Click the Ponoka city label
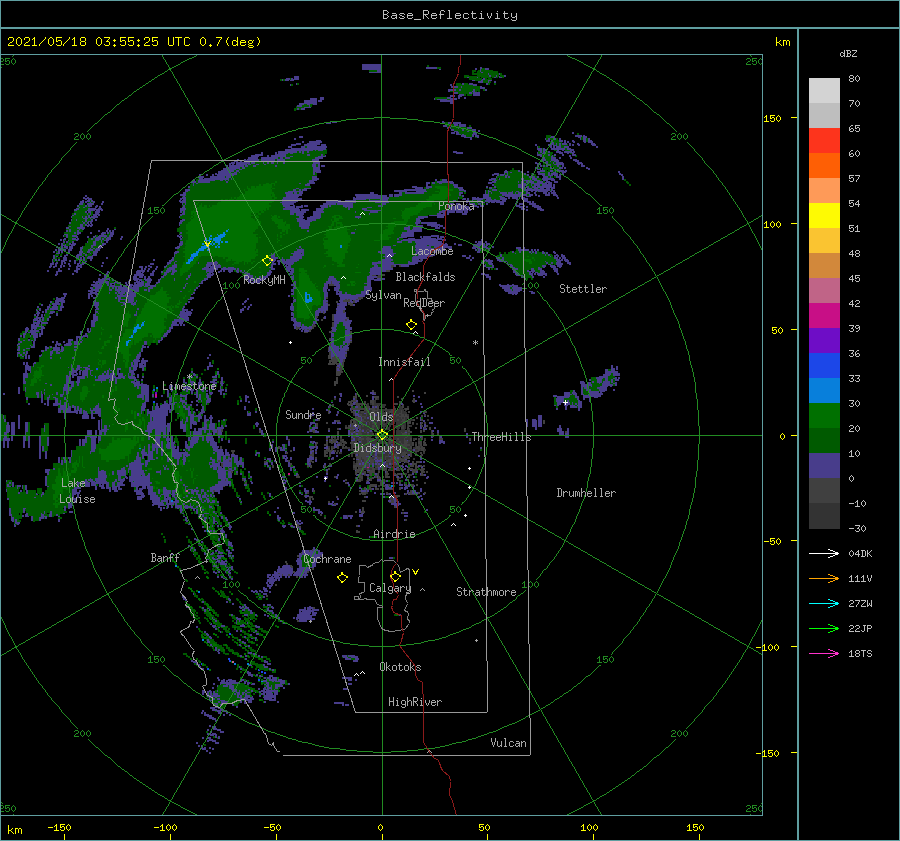 [x=456, y=206]
